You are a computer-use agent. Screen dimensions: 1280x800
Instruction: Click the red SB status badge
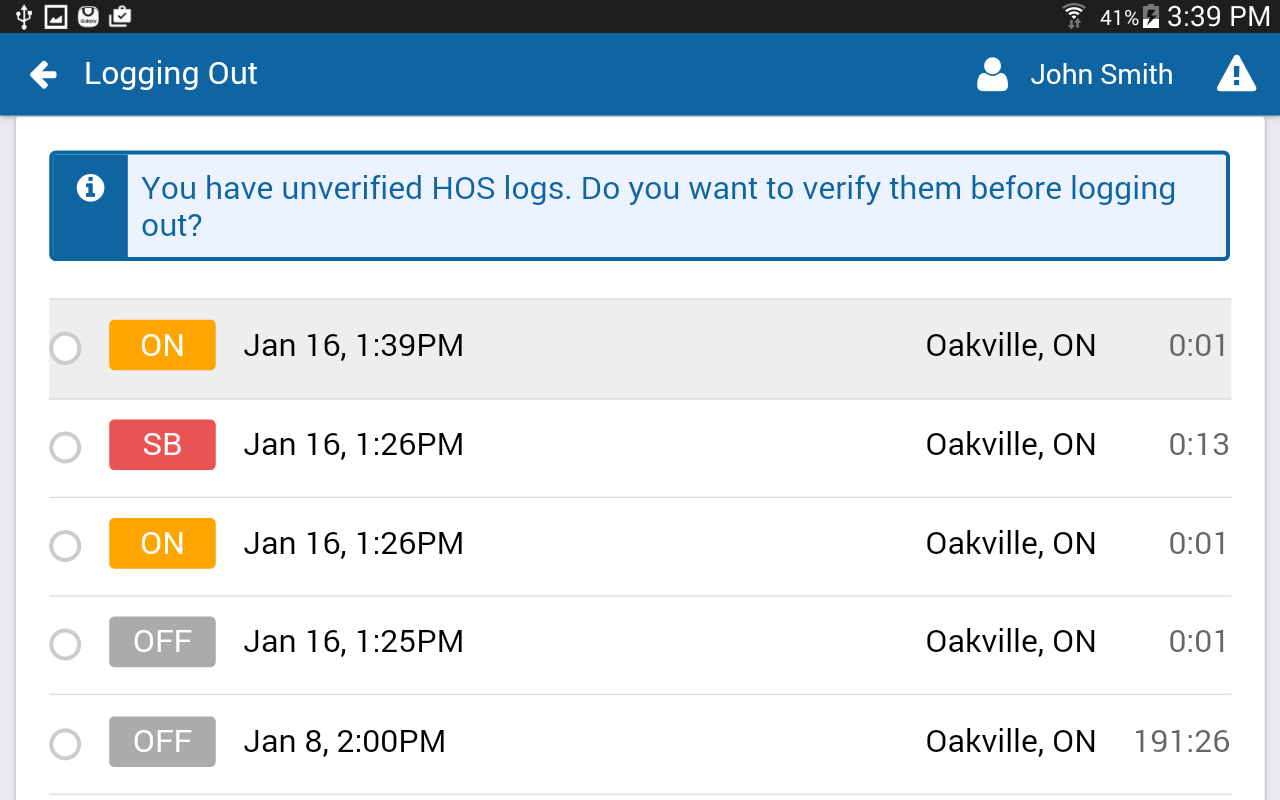click(162, 444)
